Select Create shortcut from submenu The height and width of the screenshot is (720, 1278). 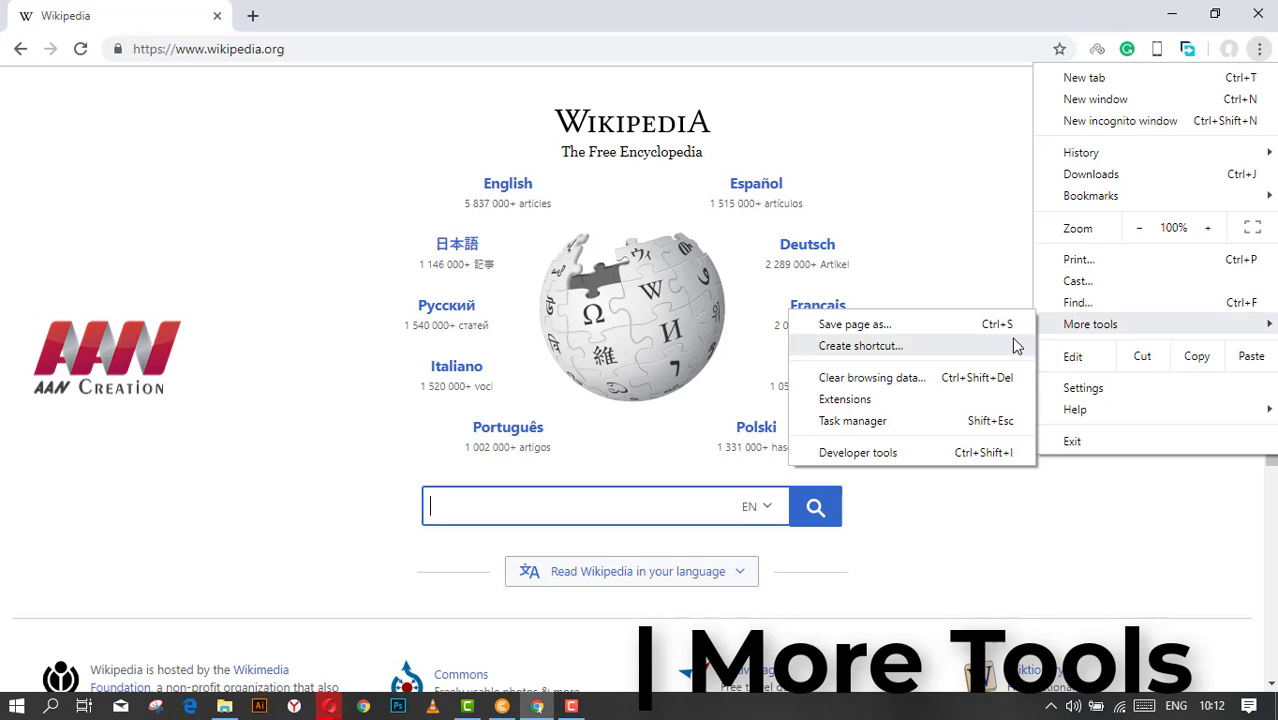(860, 346)
